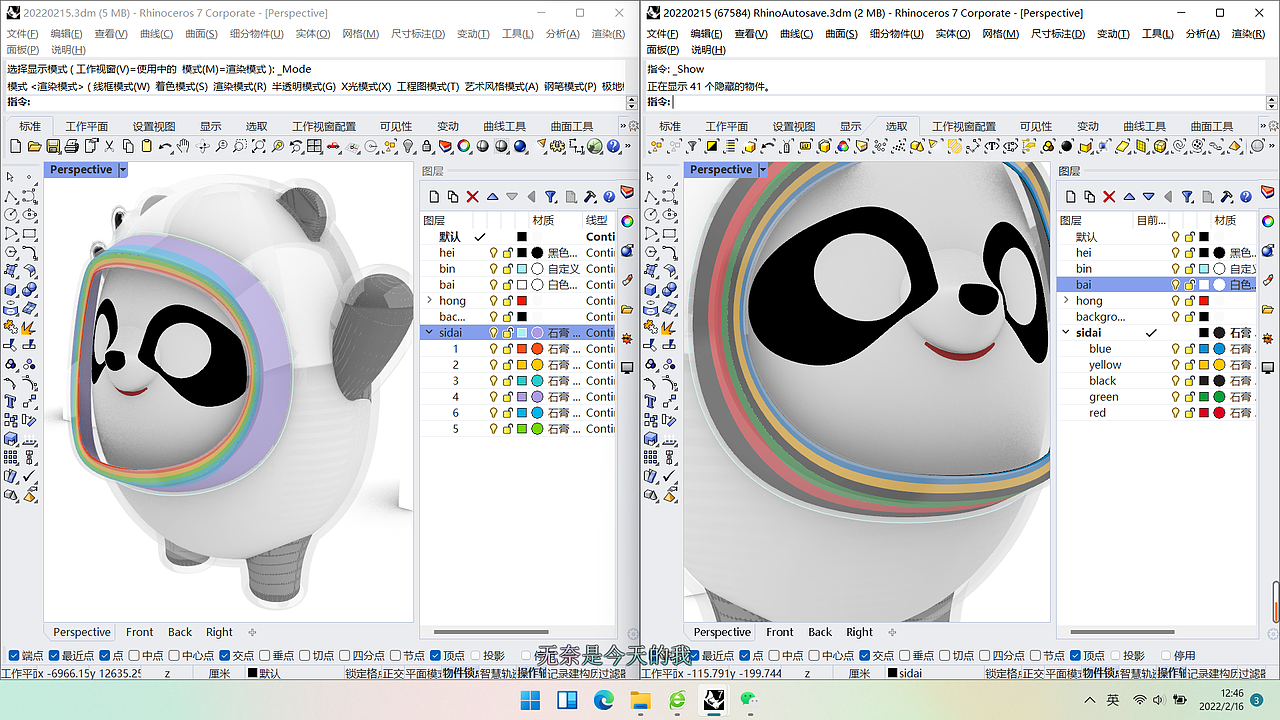Viewport: 1280px width, 720px height.
Task: Click Move Layer Down arrow, right layer panel
Action: pyautogui.click(x=1148, y=197)
